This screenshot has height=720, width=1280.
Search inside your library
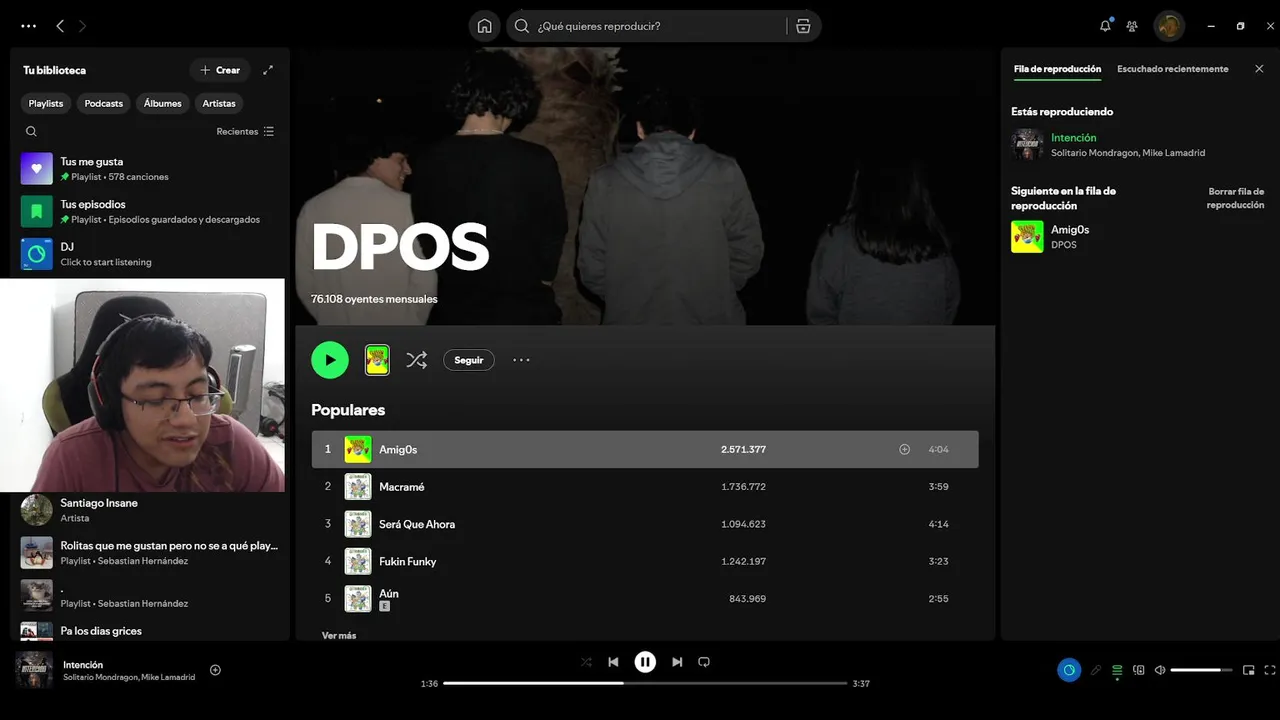tap(31, 131)
